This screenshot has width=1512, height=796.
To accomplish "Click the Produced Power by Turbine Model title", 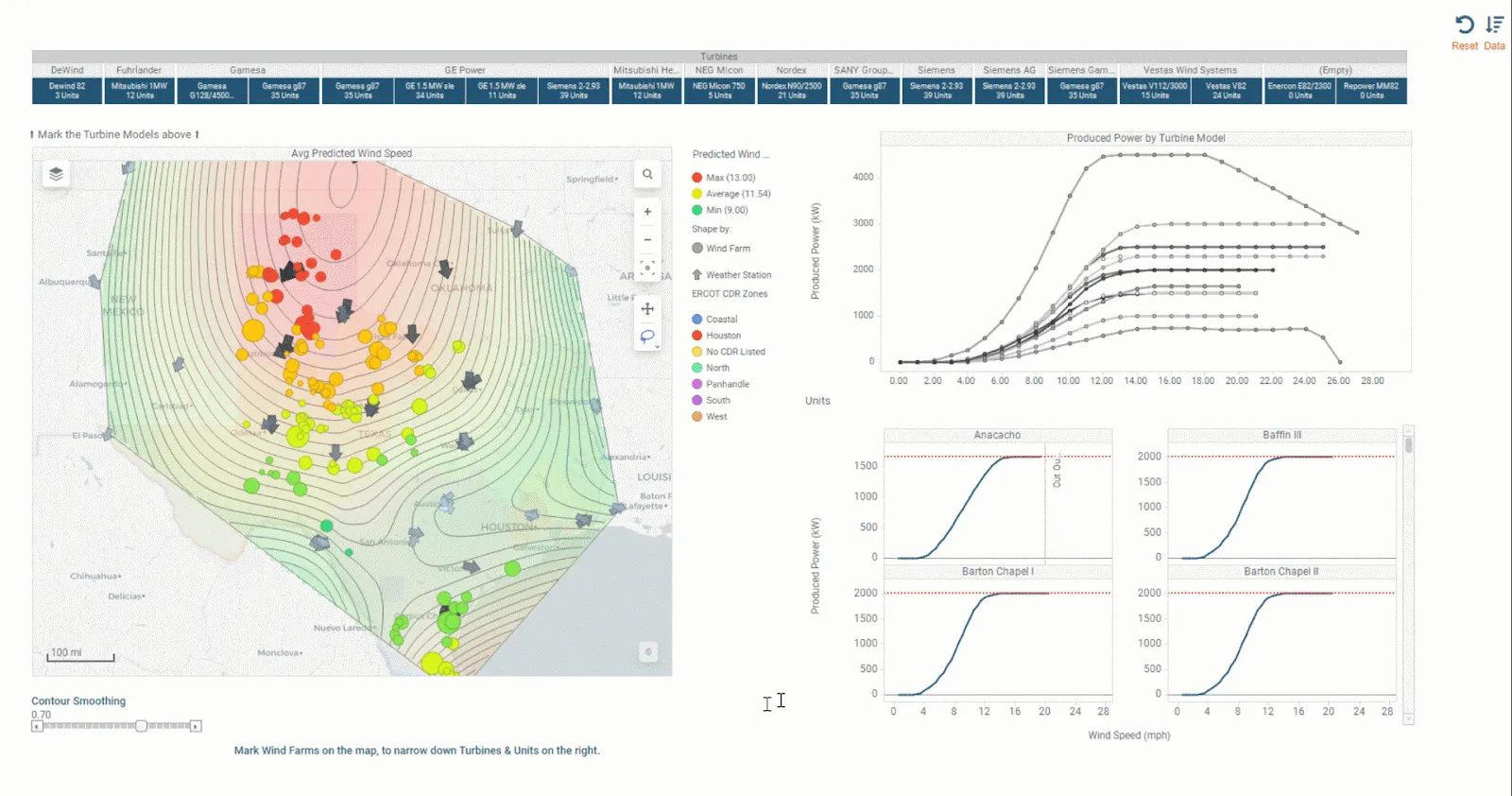I will [1145, 138].
